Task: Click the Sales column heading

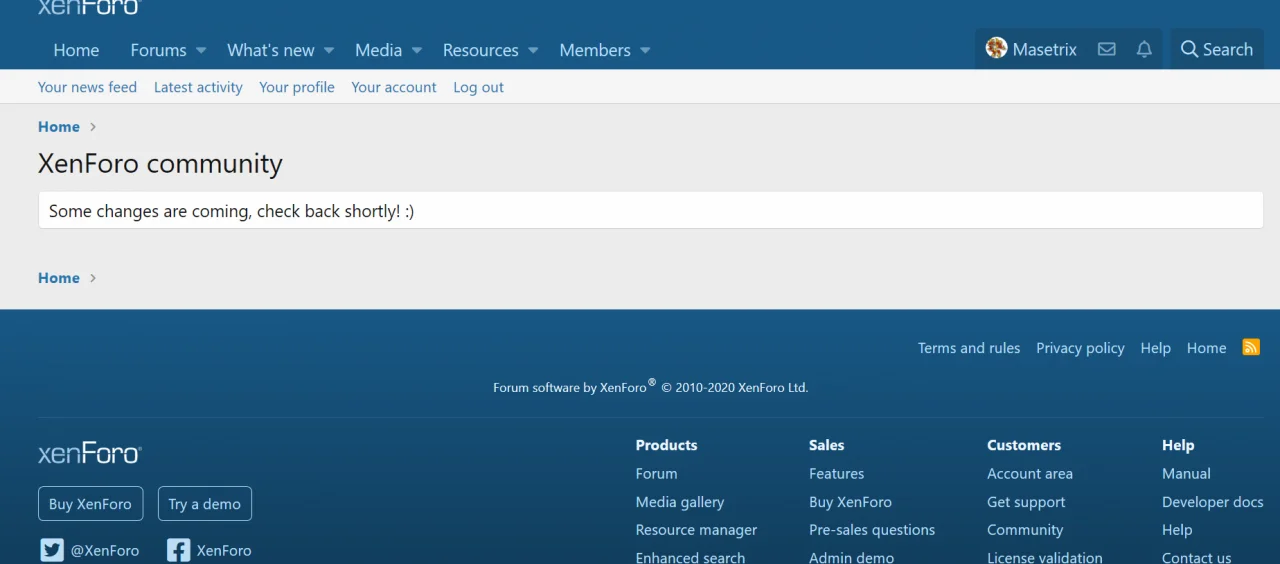Action: (826, 445)
